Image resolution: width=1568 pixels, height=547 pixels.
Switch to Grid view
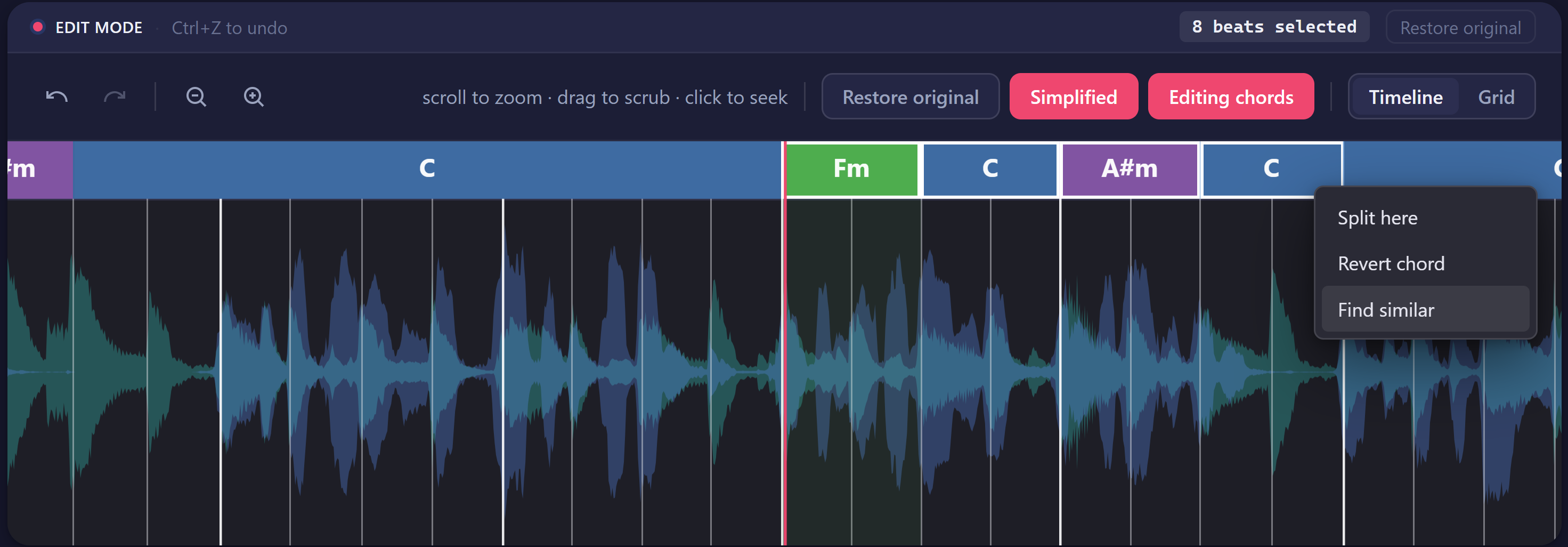(1496, 97)
